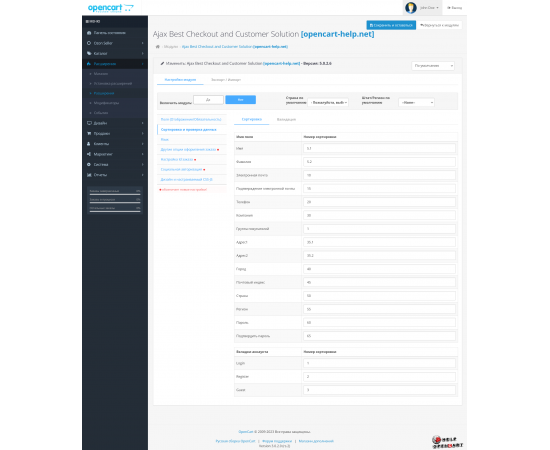Click sort order field for Login row
This screenshot has width=550, height=450.
tap(380, 363)
